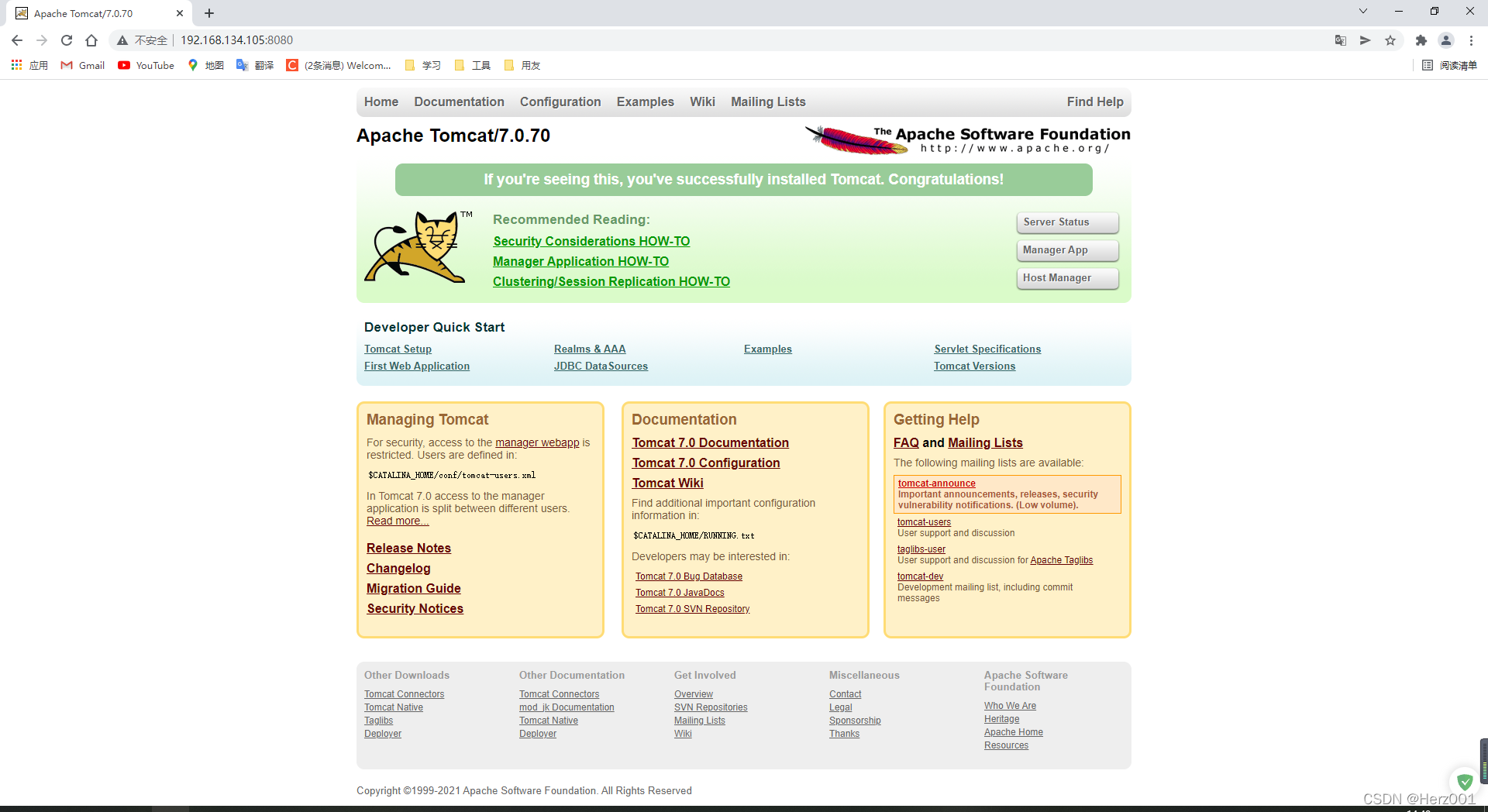
Task: Go forward to the next page
Action: coord(42,40)
